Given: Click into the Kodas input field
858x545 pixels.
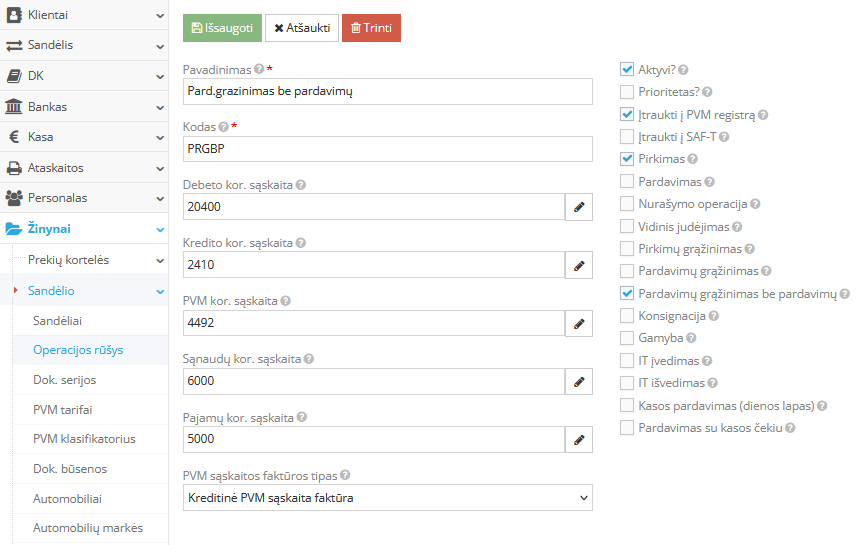Looking at the screenshot, I should tap(388, 149).
